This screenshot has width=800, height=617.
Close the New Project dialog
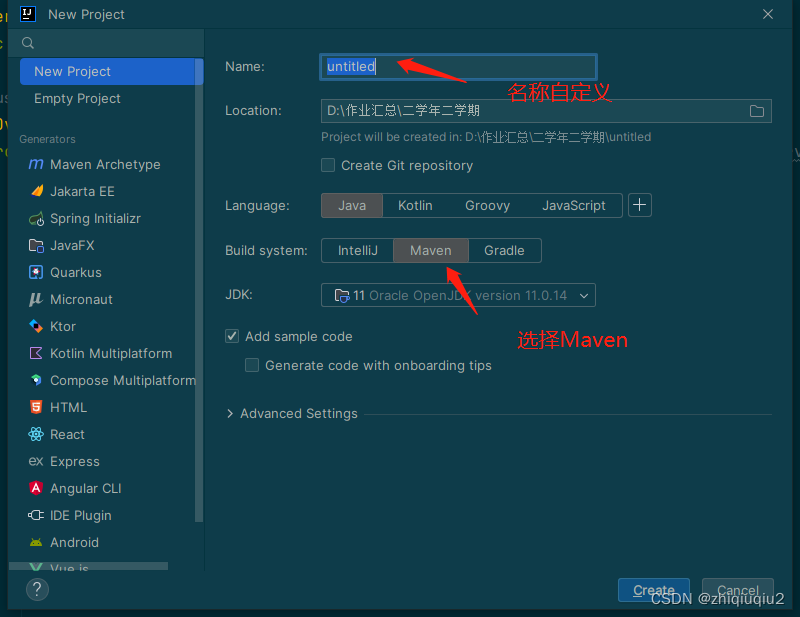[x=768, y=14]
